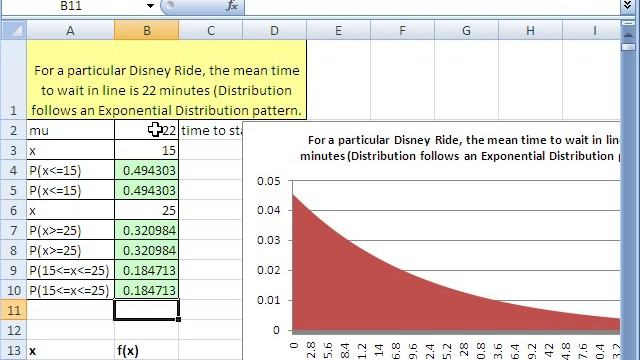Select row 5 header

point(13,190)
